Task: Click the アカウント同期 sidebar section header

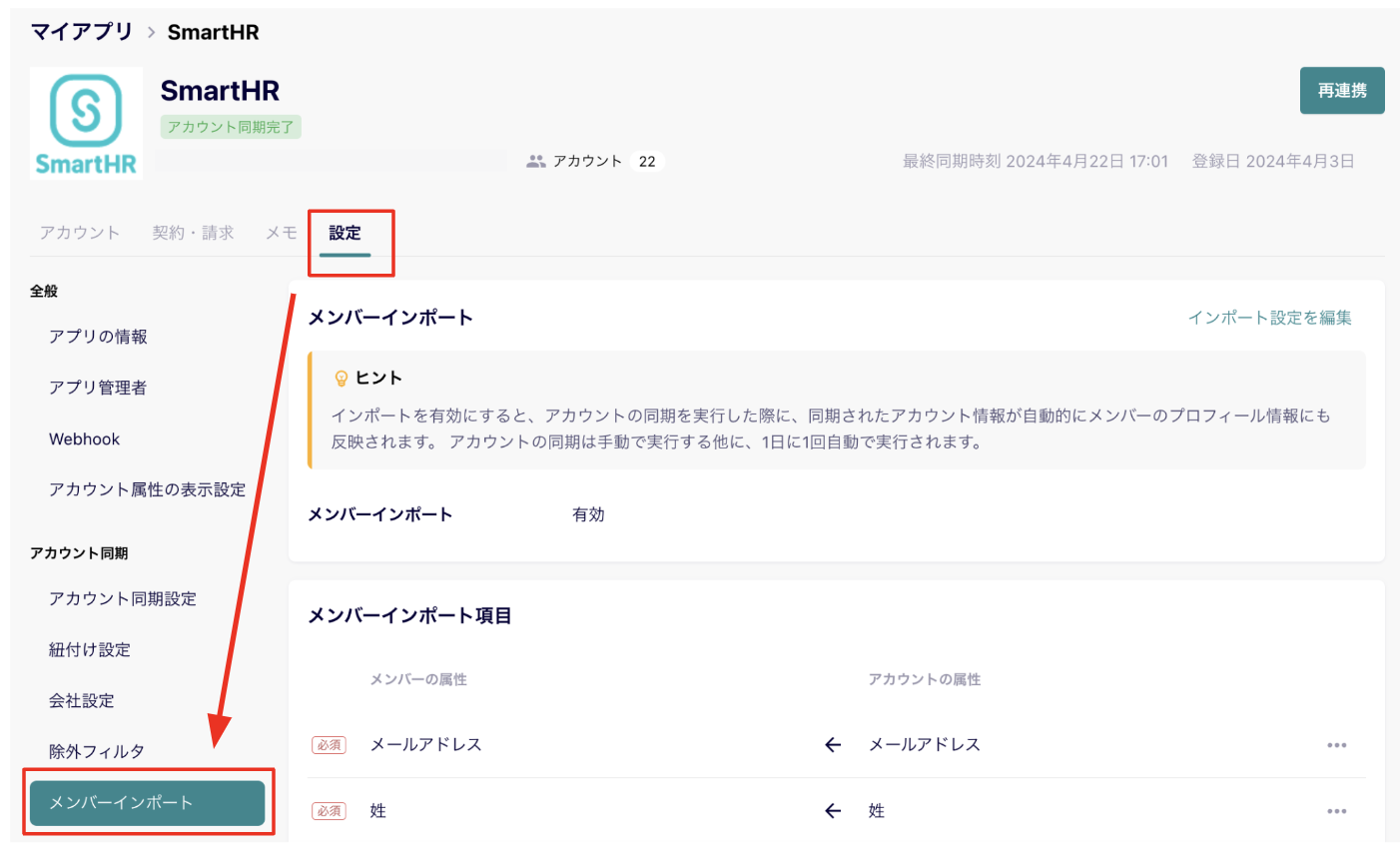Action: click(x=79, y=552)
